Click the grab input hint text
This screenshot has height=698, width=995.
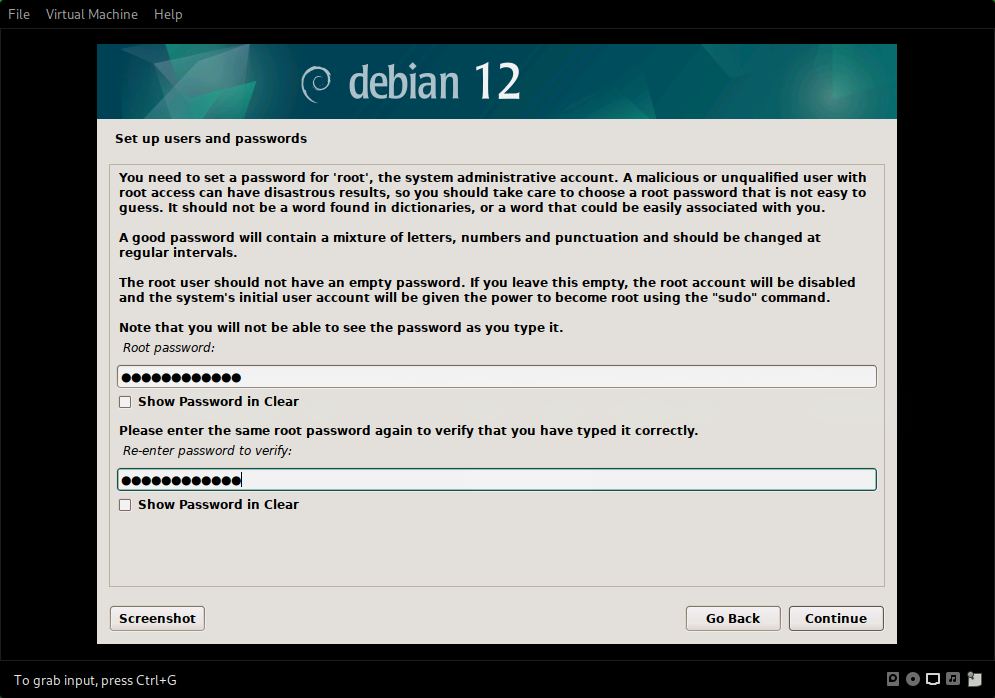coord(93,680)
